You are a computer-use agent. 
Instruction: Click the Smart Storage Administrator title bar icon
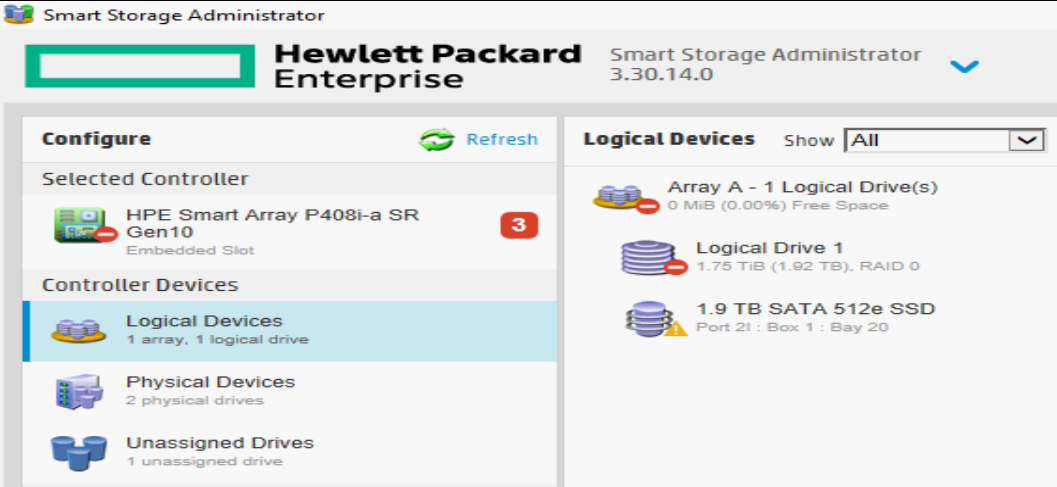coord(17,15)
